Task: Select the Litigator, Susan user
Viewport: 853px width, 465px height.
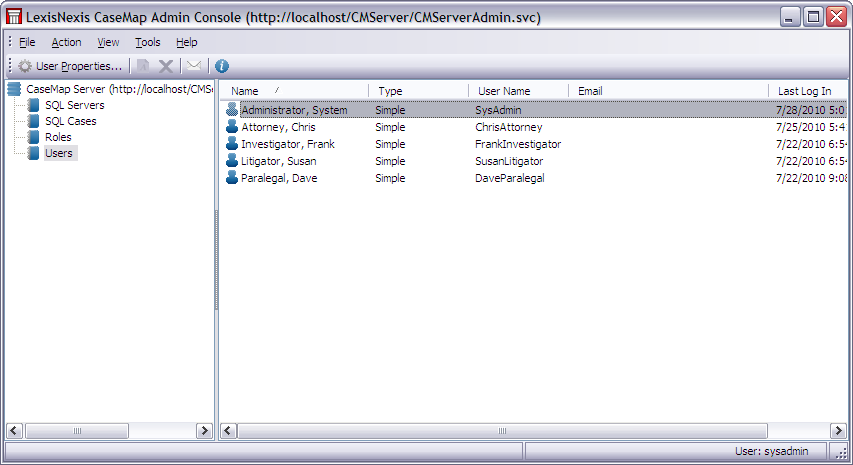Action: point(279,161)
